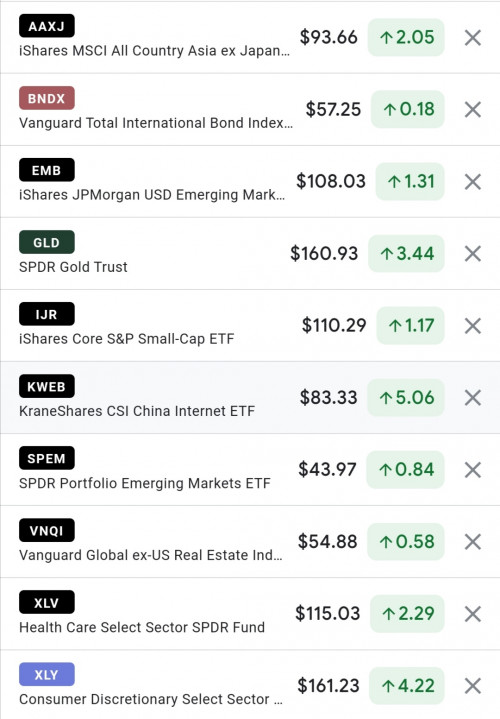This screenshot has height=719, width=500.
Task: Select the green GLD ticker badge
Action: (x=46, y=242)
